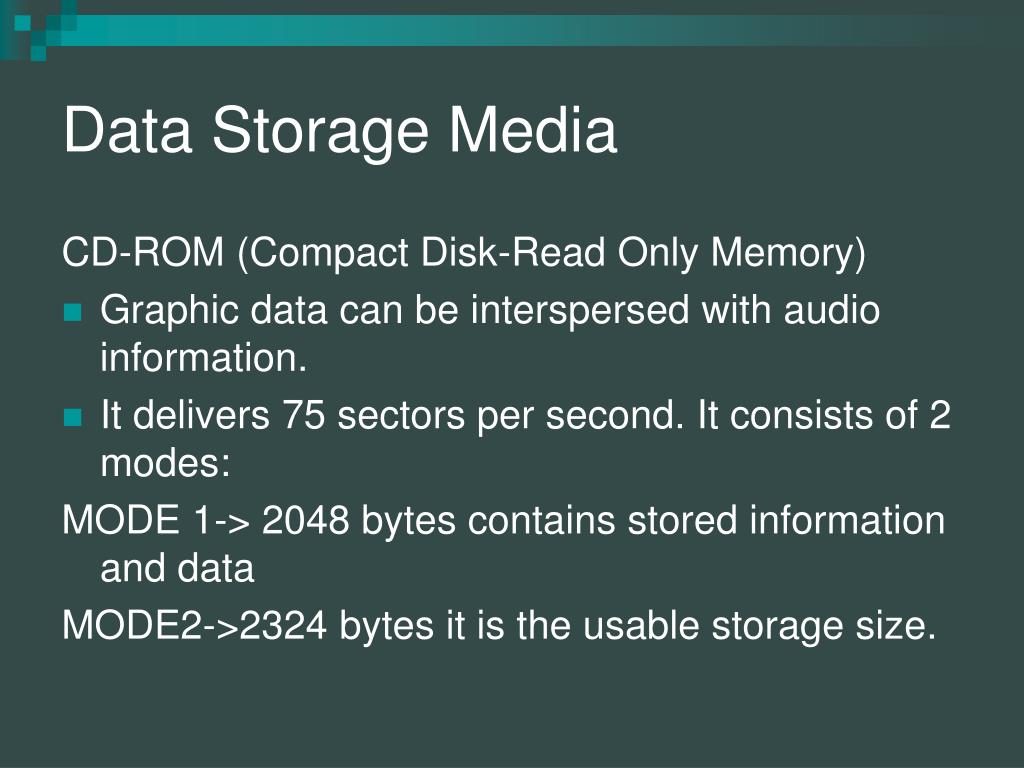Click the number "2048" in Mode 1 line
Viewport: 1024px width, 768px height.
tap(305, 520)
